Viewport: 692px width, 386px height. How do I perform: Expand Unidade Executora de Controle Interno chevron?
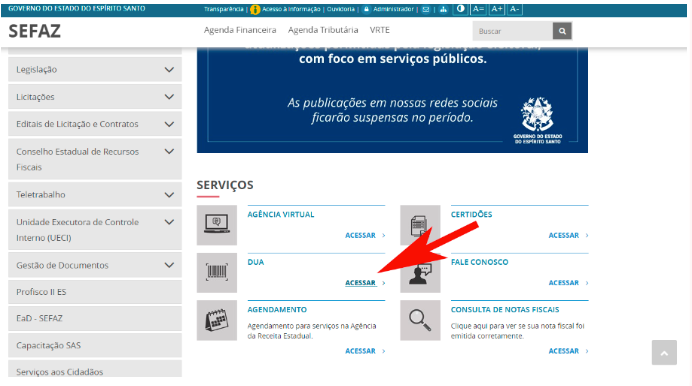coord(169,222)
